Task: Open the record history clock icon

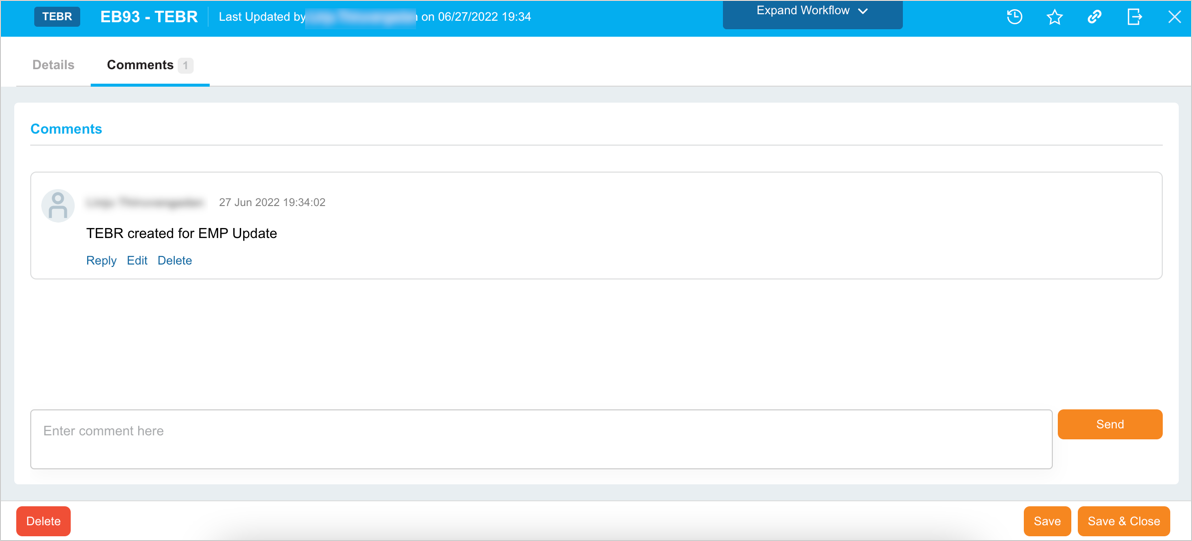Action: 1014,17
